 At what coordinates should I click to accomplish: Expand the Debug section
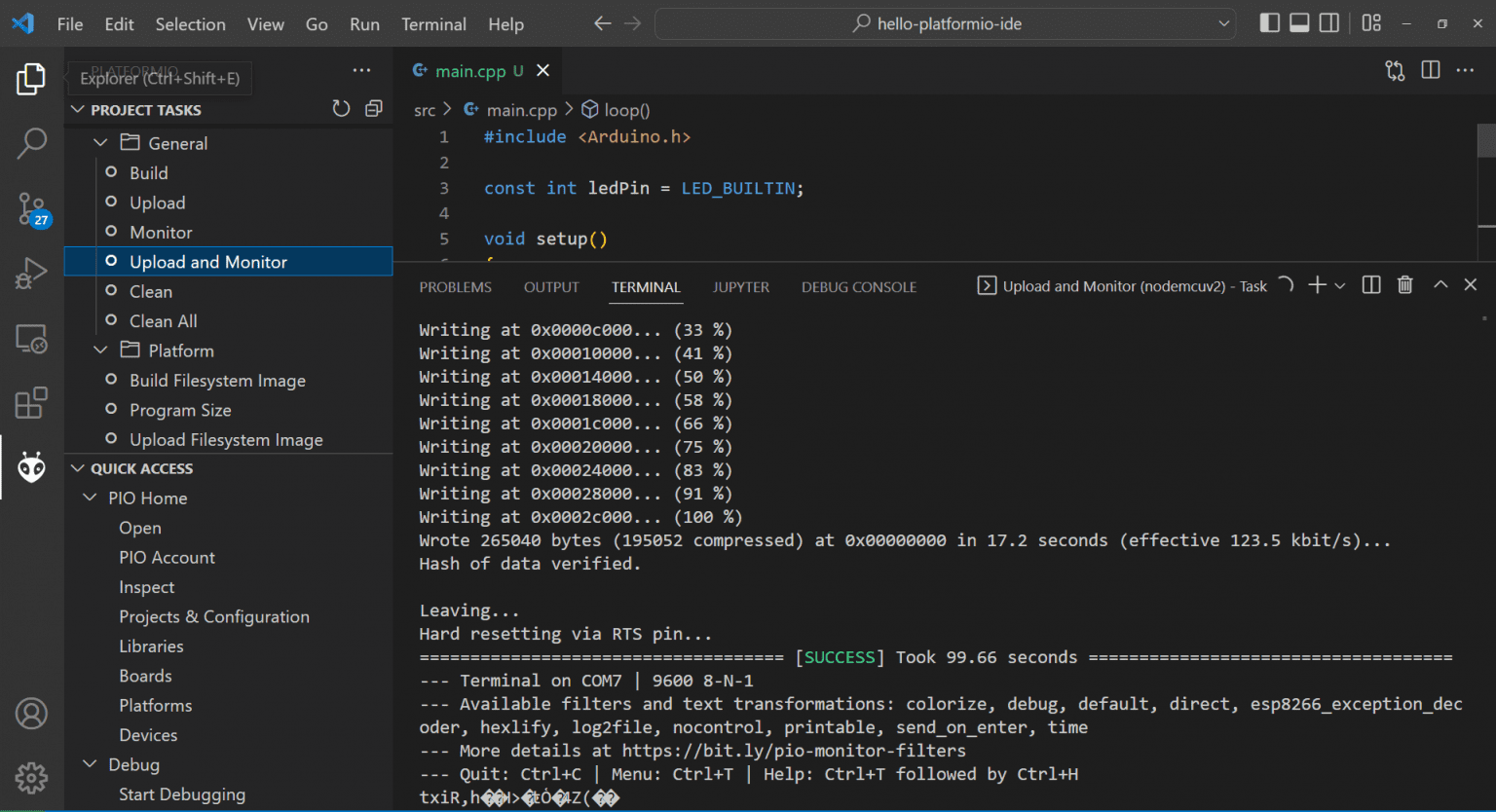click(89, 763)
